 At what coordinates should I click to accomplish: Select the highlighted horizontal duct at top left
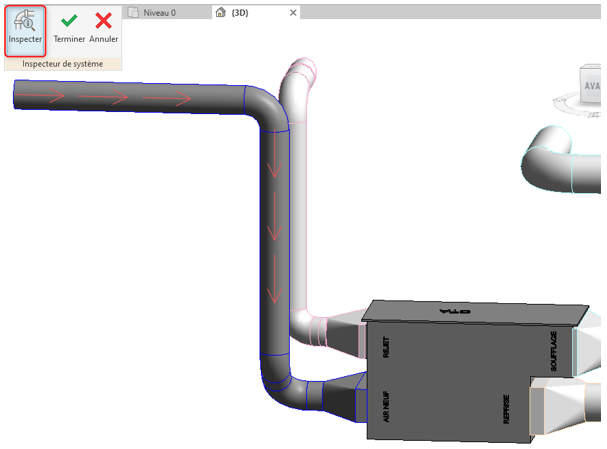130,98
